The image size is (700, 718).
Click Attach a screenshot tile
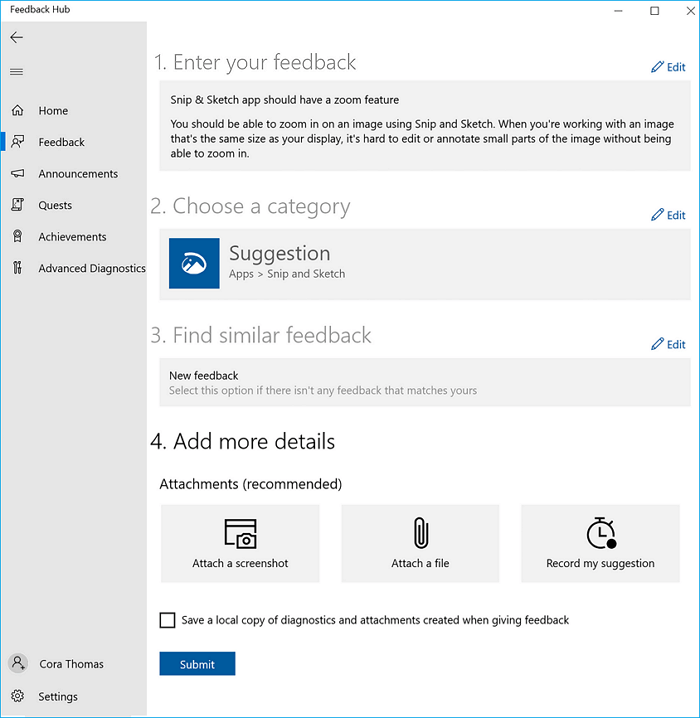tap(240, 543)
